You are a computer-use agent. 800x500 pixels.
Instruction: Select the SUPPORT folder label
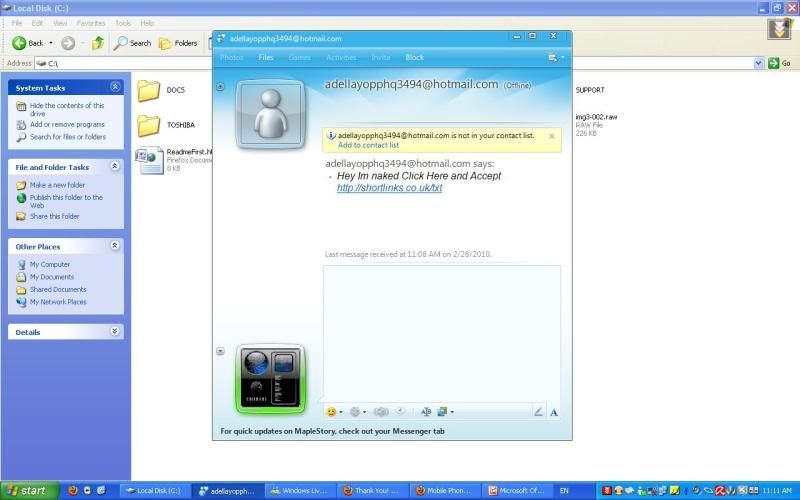(590, 90)
